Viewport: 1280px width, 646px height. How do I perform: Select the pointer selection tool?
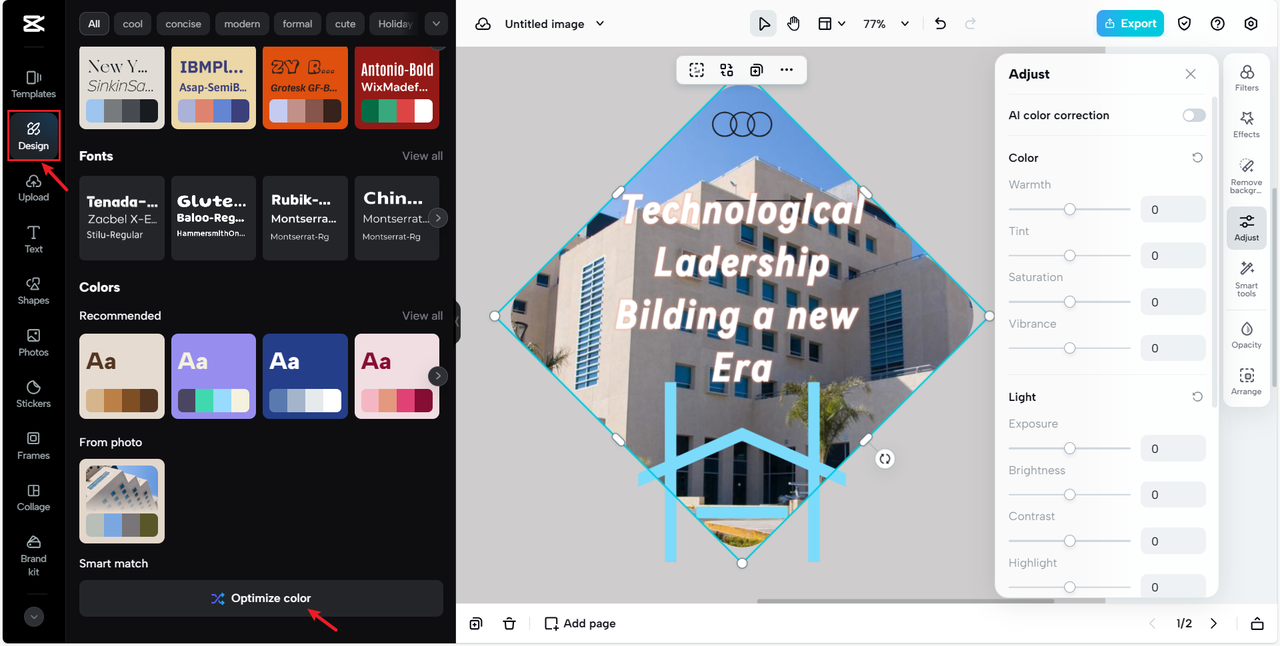pos(764,24)
